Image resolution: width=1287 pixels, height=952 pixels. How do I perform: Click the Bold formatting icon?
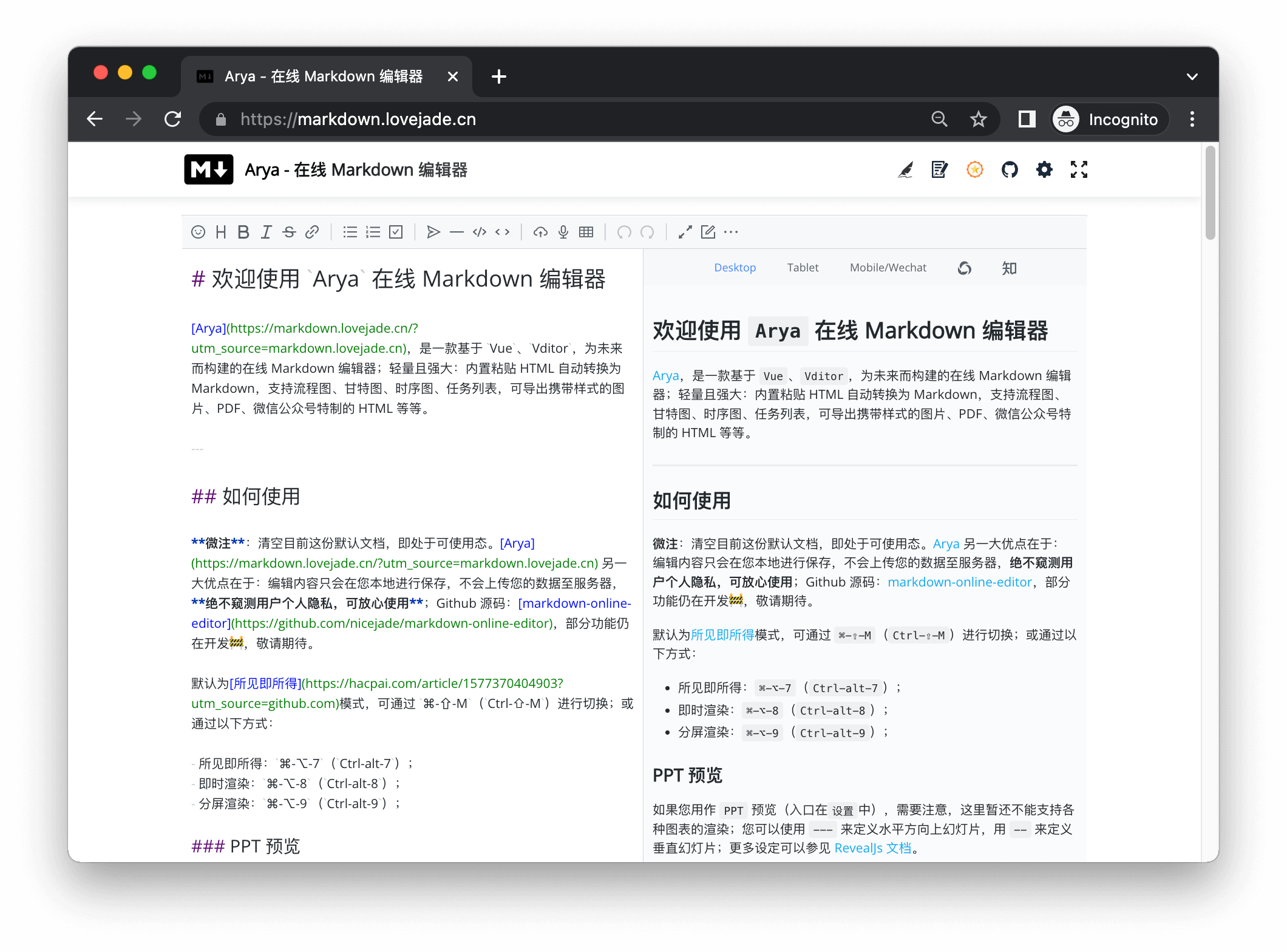point(243,232)
